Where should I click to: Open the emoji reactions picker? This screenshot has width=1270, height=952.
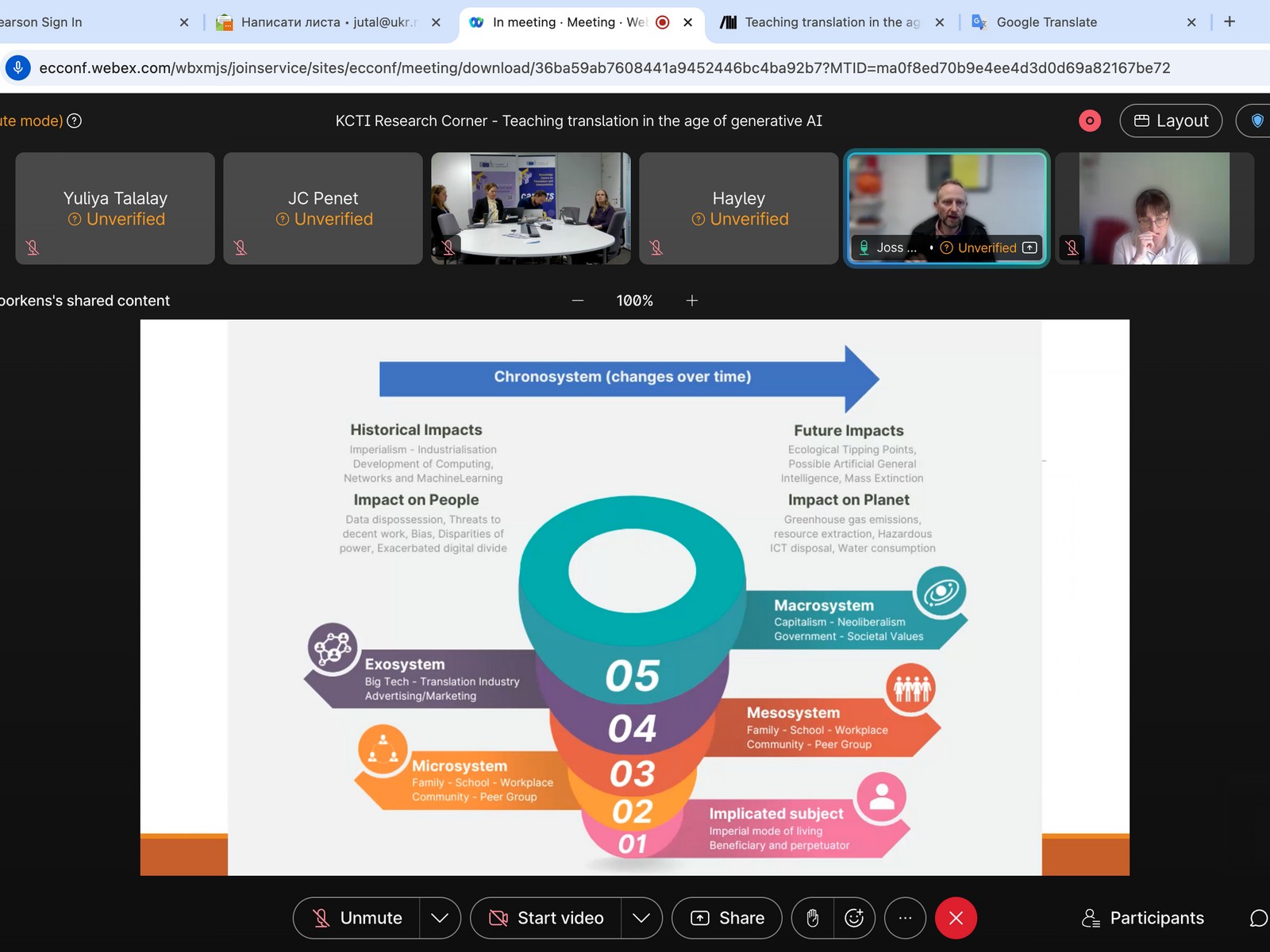[854, 918]
